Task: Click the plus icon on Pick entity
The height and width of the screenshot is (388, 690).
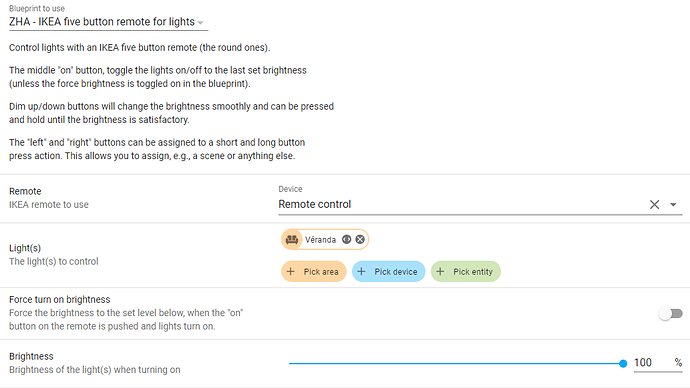Action: click(440, 271)
